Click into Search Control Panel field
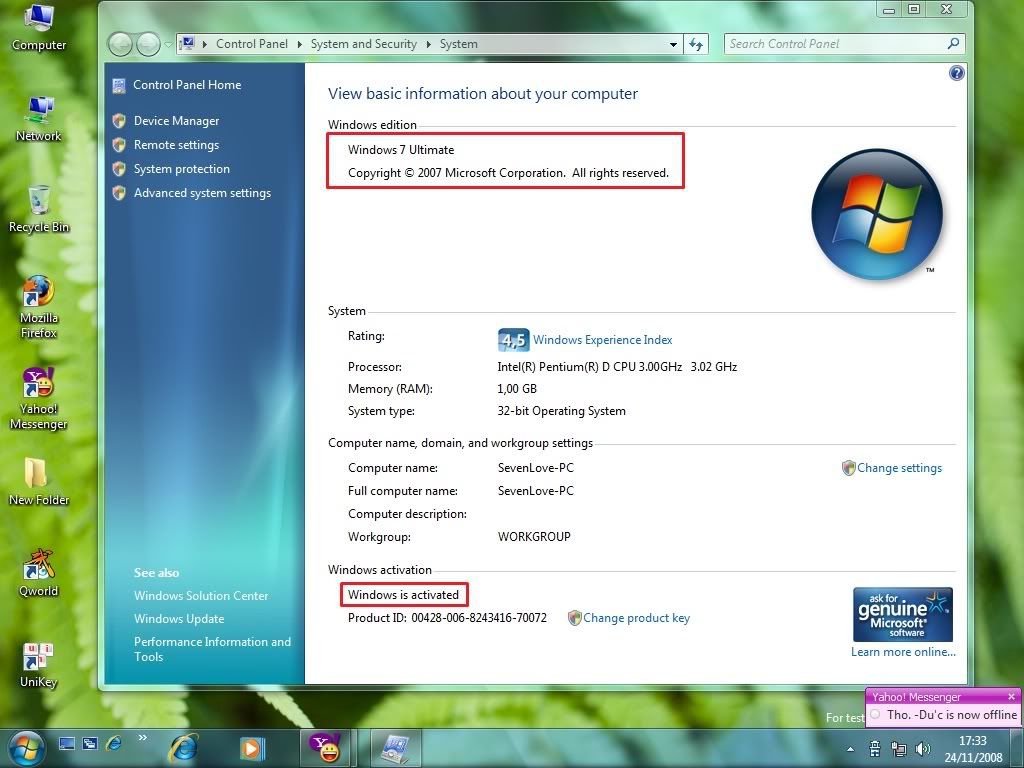1024x768 pixels. [x=844, y=44]
